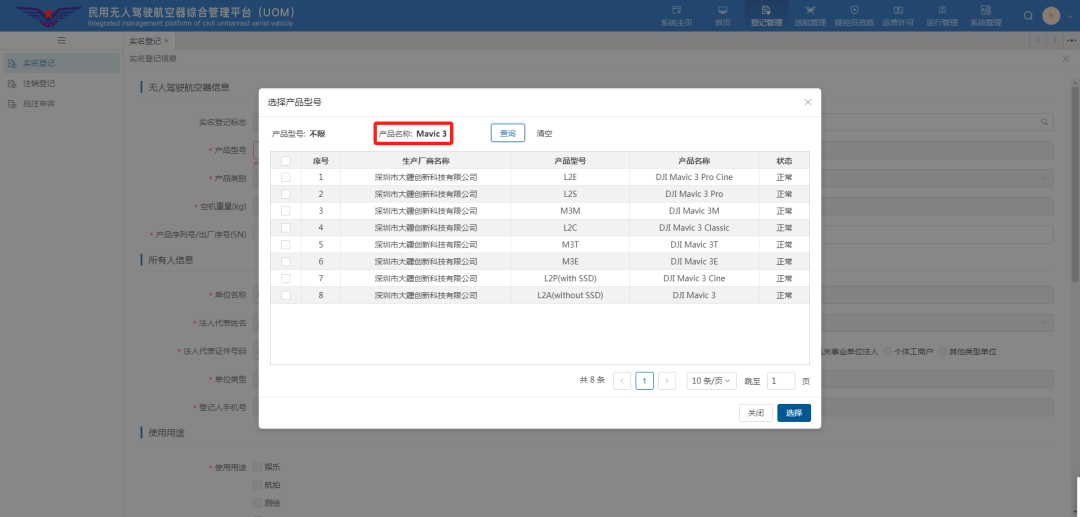This screenshot has height=517, width=1080.
Task: Go to 首页 in top navigation
Action: (723, 16)
